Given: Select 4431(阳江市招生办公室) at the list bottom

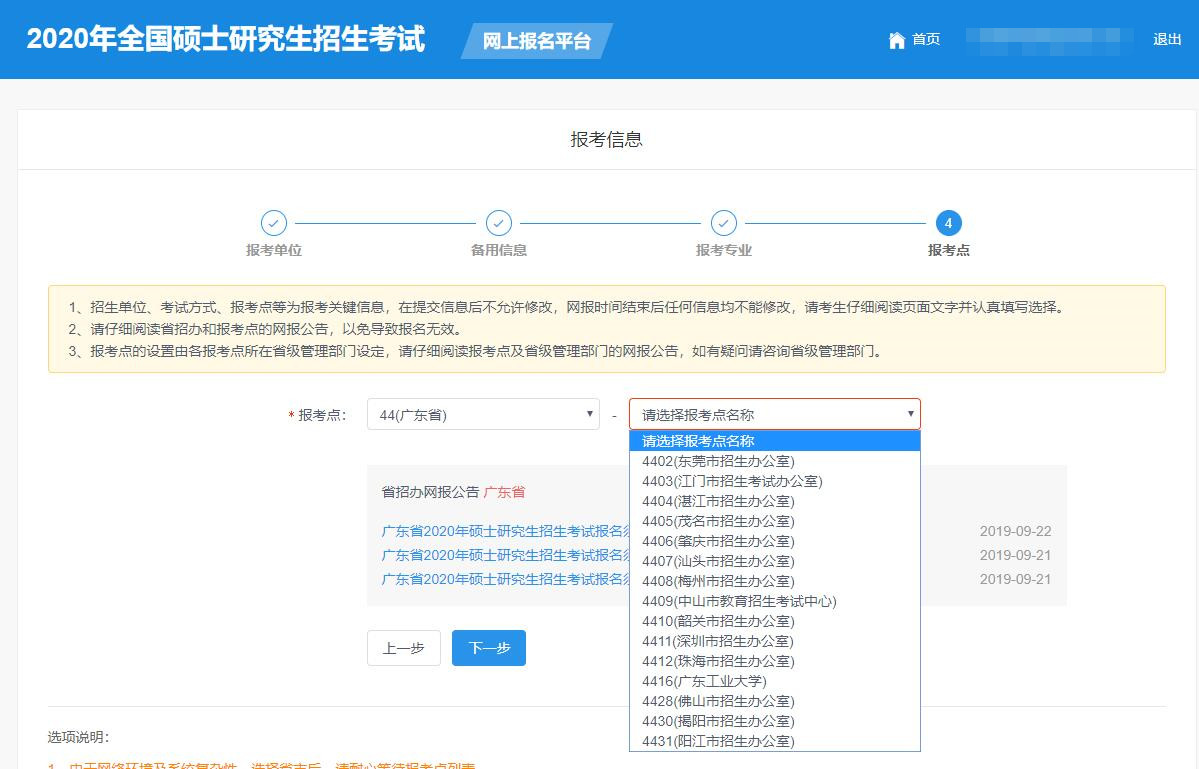Looking at the screenshot, I should coord(716,741).
